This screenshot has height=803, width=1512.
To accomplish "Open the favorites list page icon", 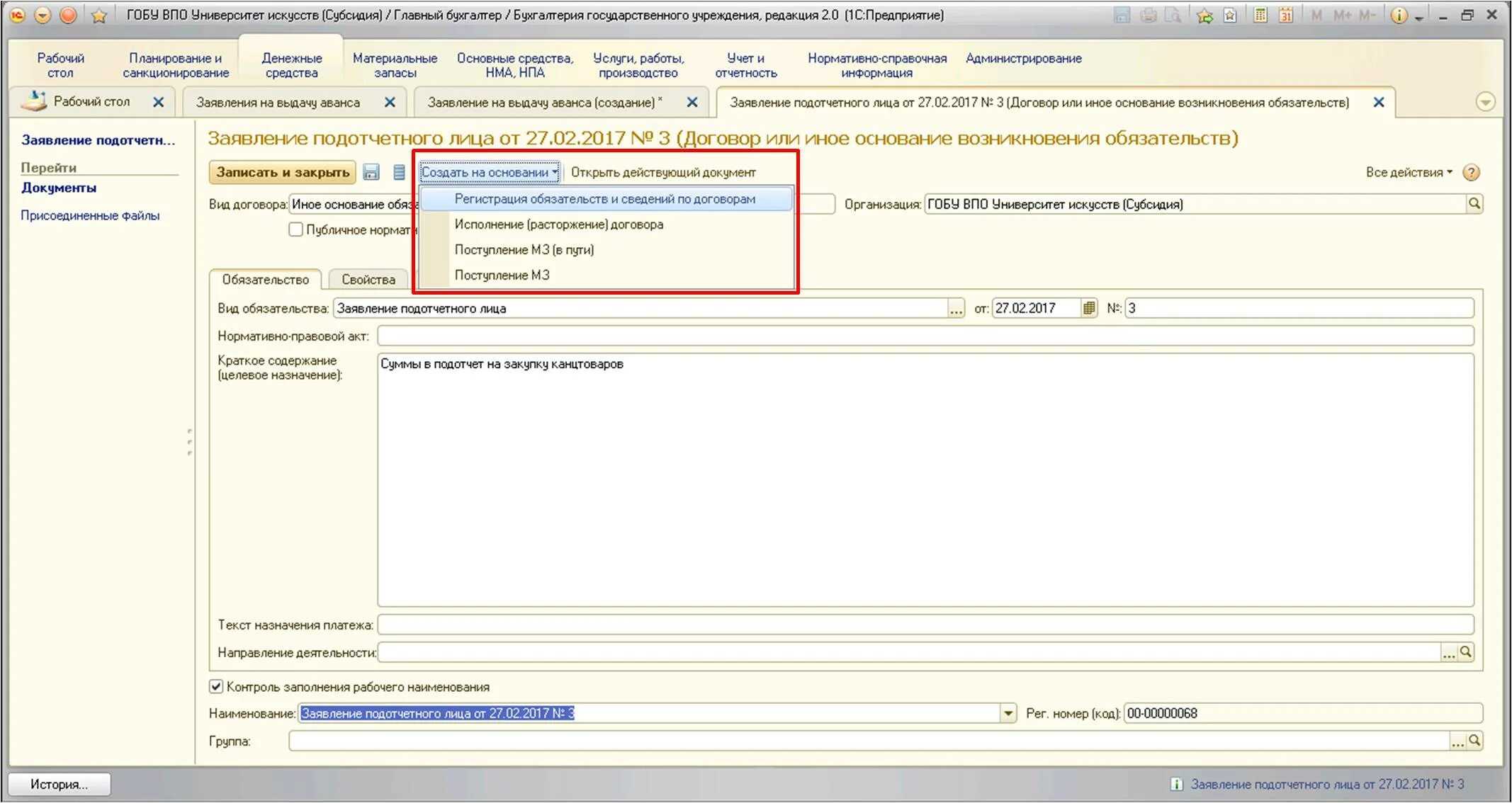I will pyautogui.click(x=1230, y=16).
